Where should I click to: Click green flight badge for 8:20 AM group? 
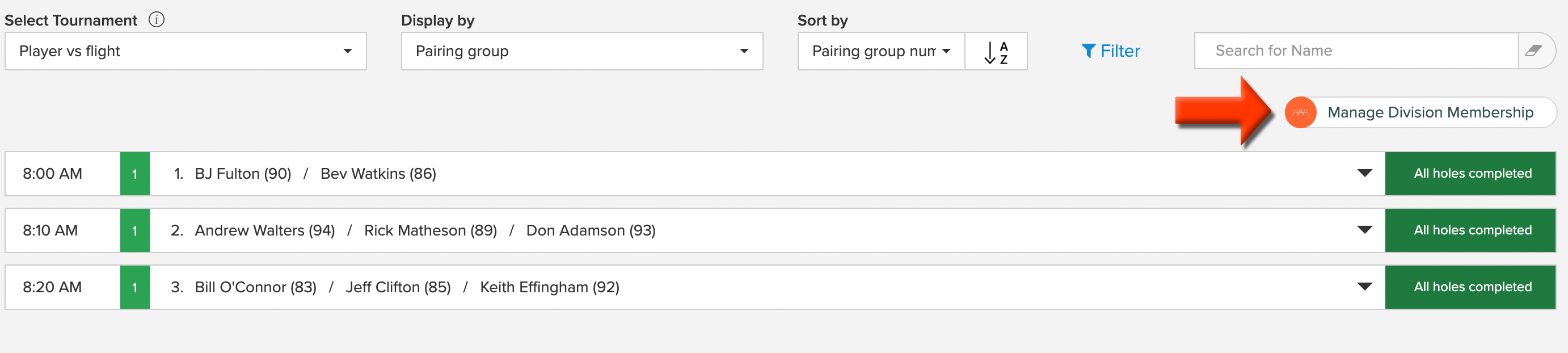point(135,287)
